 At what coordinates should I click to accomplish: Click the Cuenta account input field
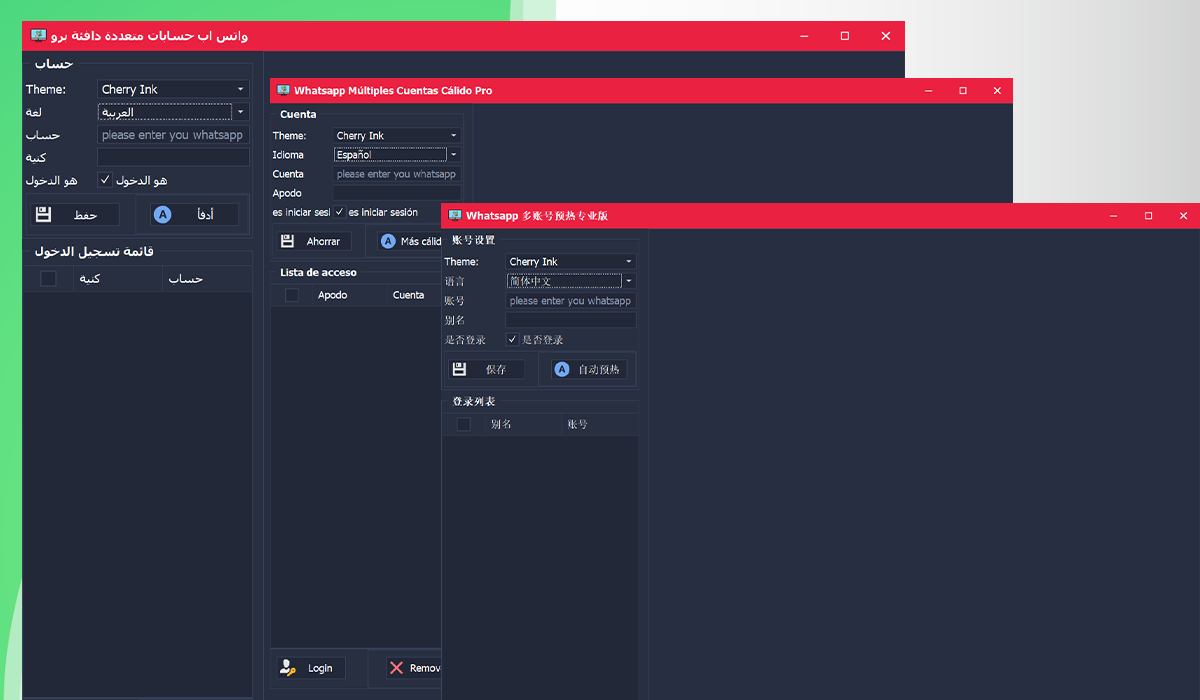397,174
